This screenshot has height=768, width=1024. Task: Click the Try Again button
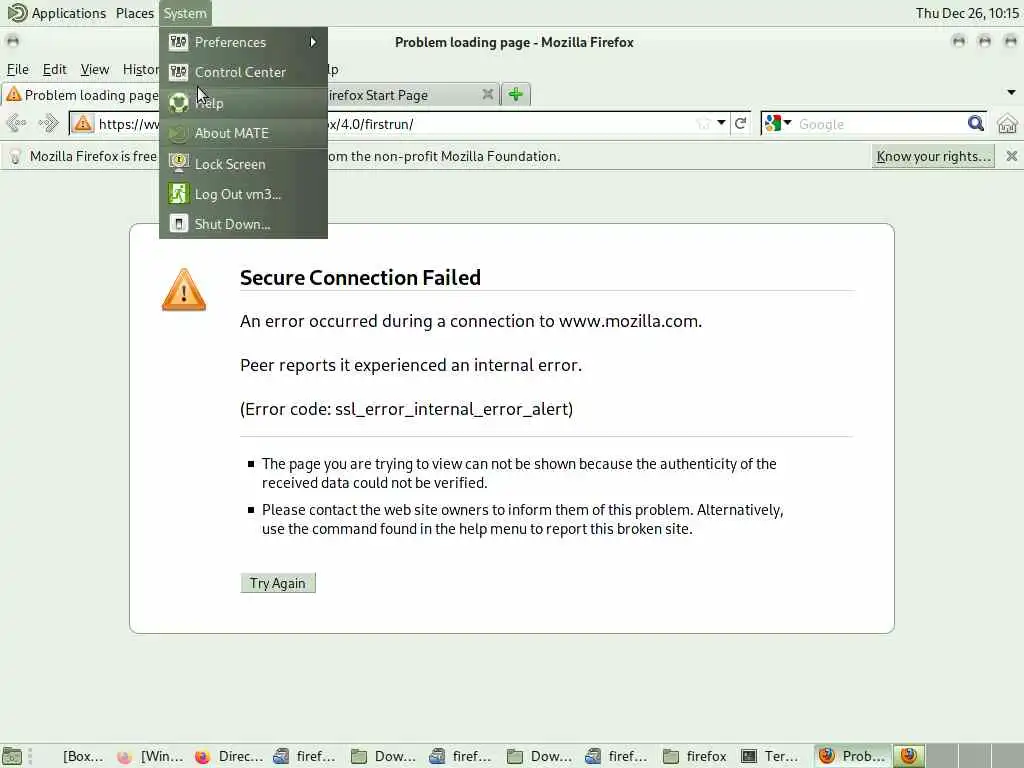point(278,583)
